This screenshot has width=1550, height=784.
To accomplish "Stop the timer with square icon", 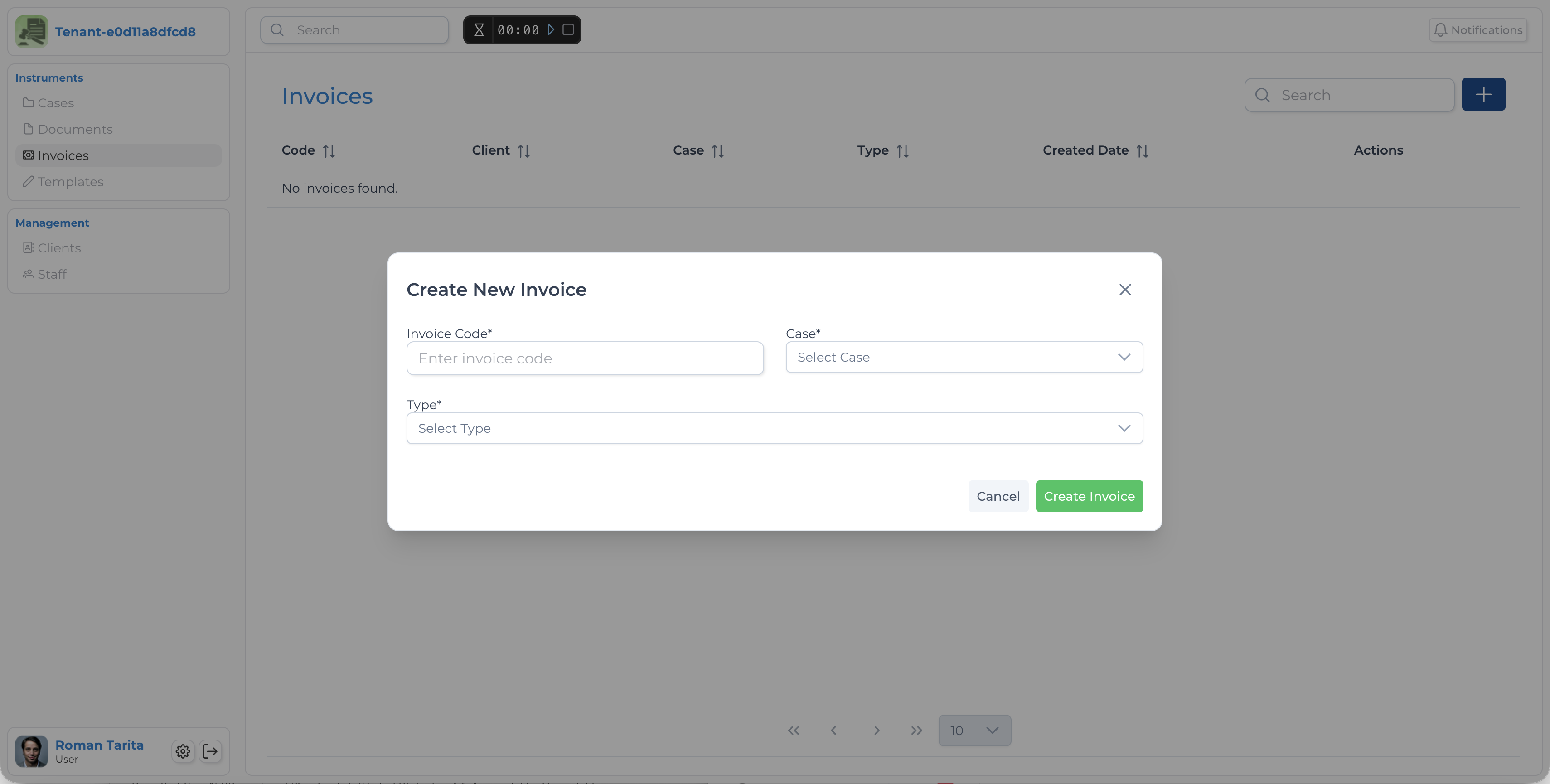I will click(568, 29).
